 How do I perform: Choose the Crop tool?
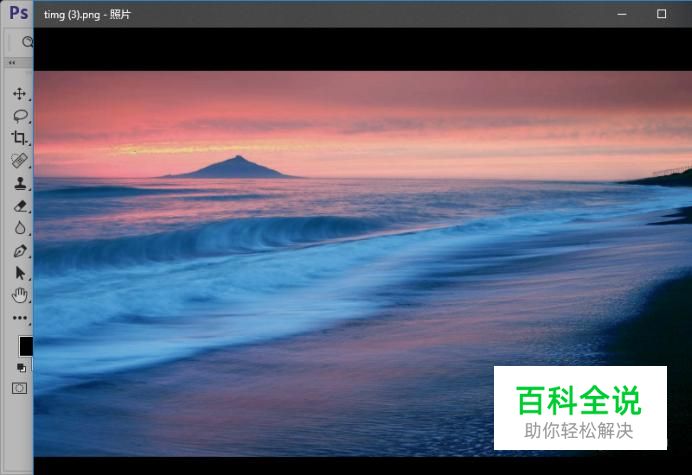coord(19,138)
